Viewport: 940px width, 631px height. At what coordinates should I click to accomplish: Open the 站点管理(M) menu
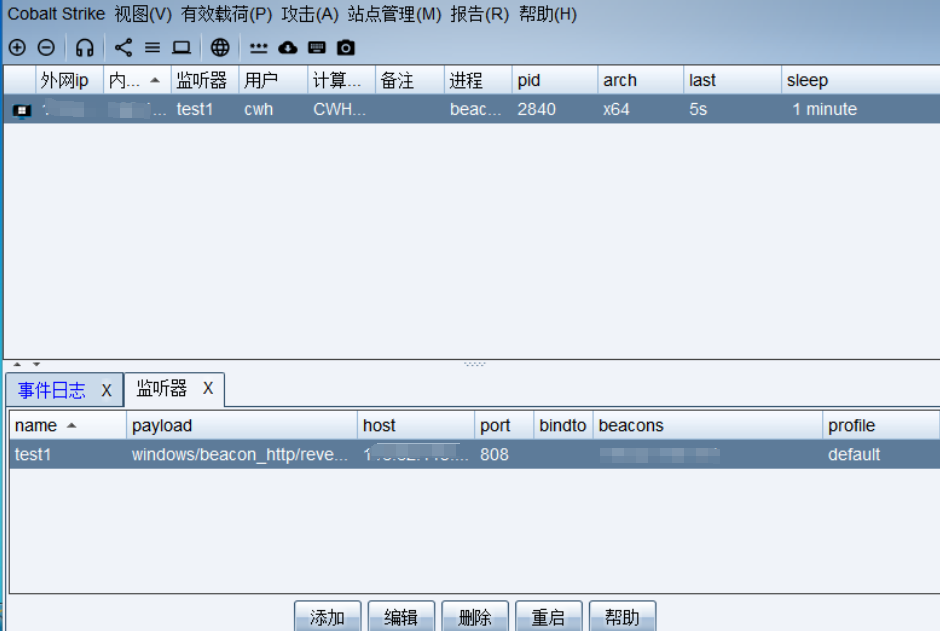pos(394,14)
